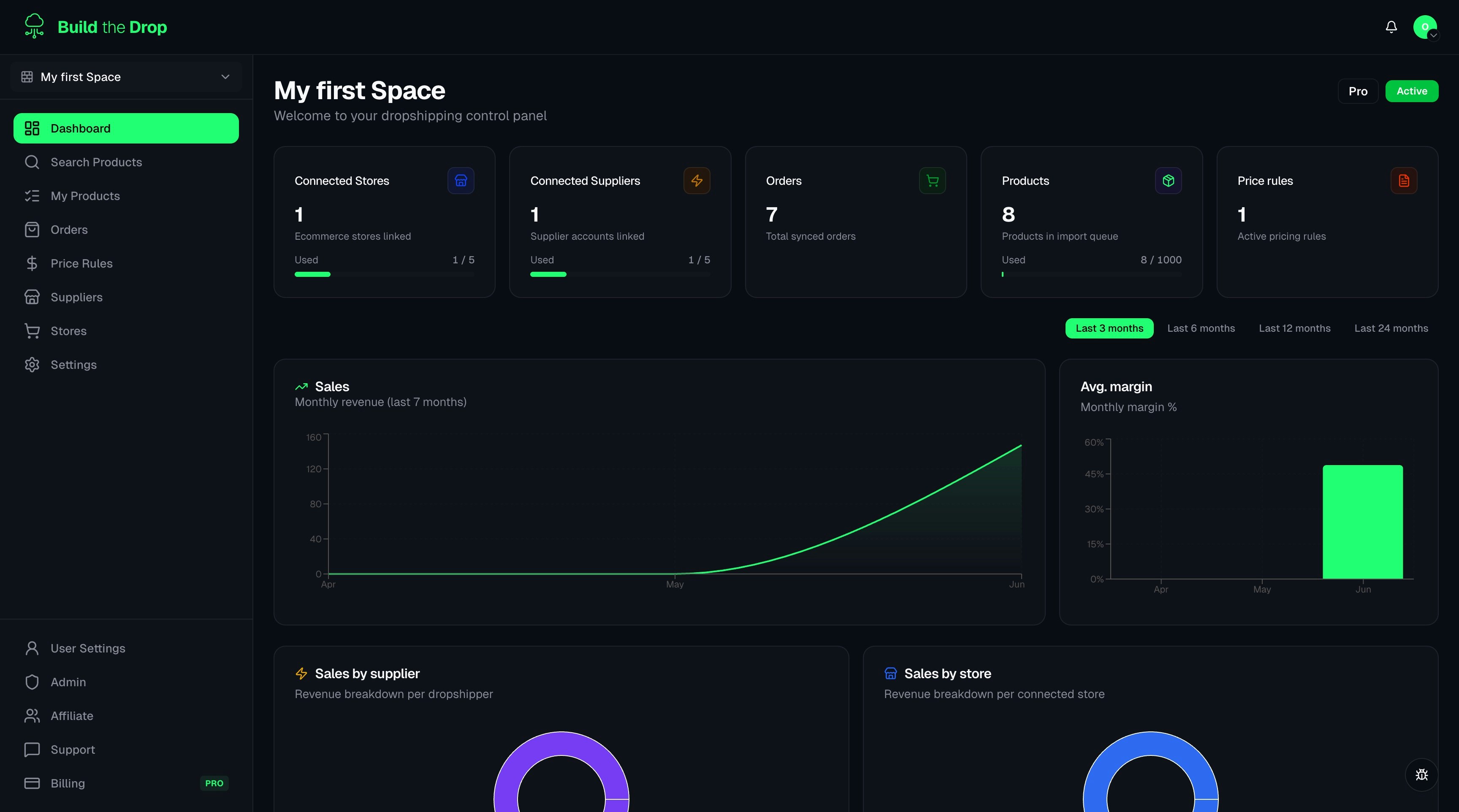Click the workspace grid icon in selector
The image size is (1459, 812).
click(x=27, y=76)
